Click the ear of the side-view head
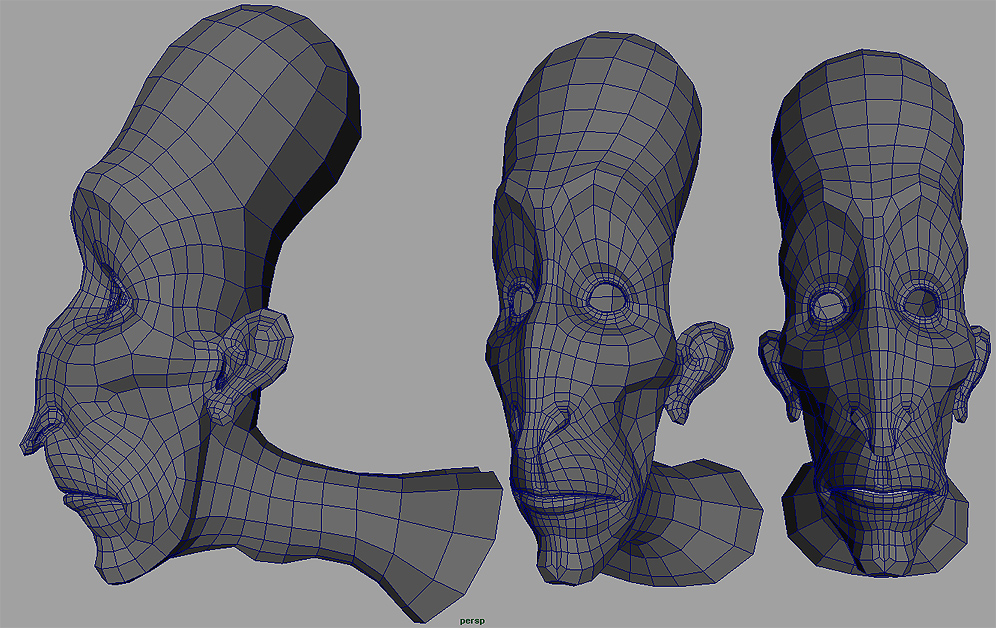The image size is (996, 628). tap(251, 365)
